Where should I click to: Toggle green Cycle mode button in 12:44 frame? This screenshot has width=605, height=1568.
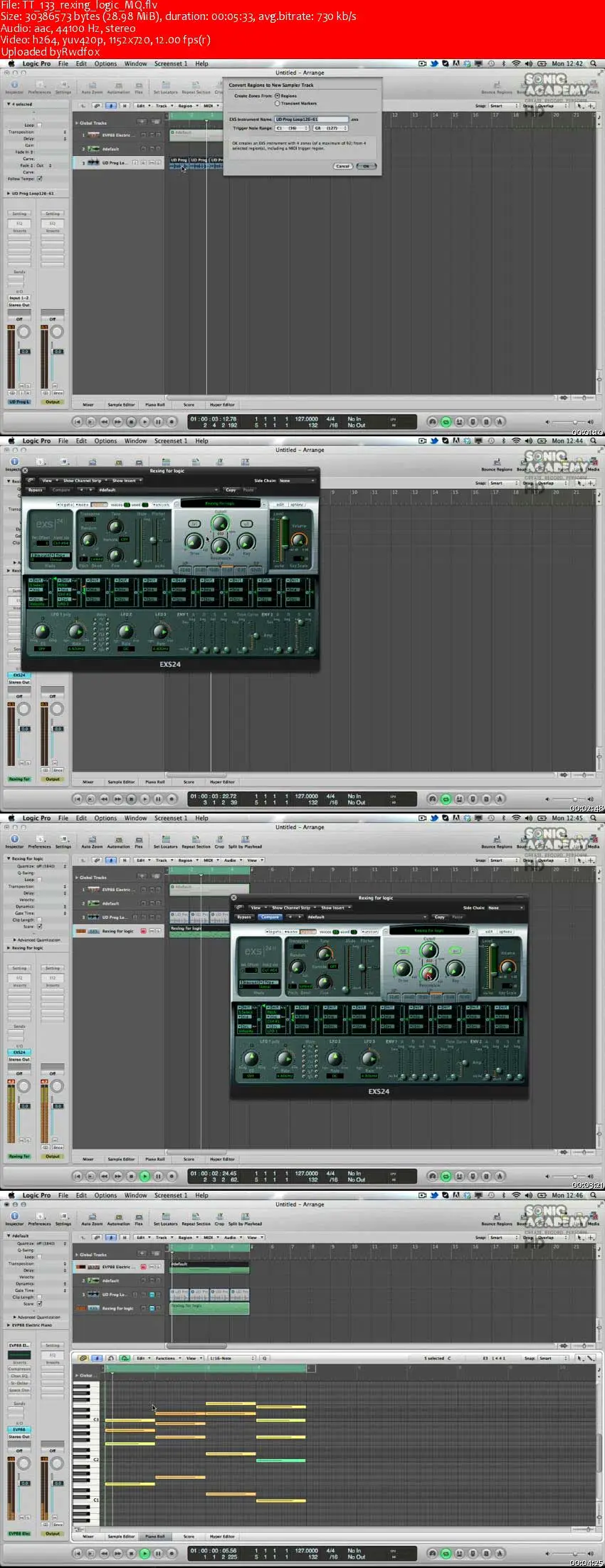point(446,799)
